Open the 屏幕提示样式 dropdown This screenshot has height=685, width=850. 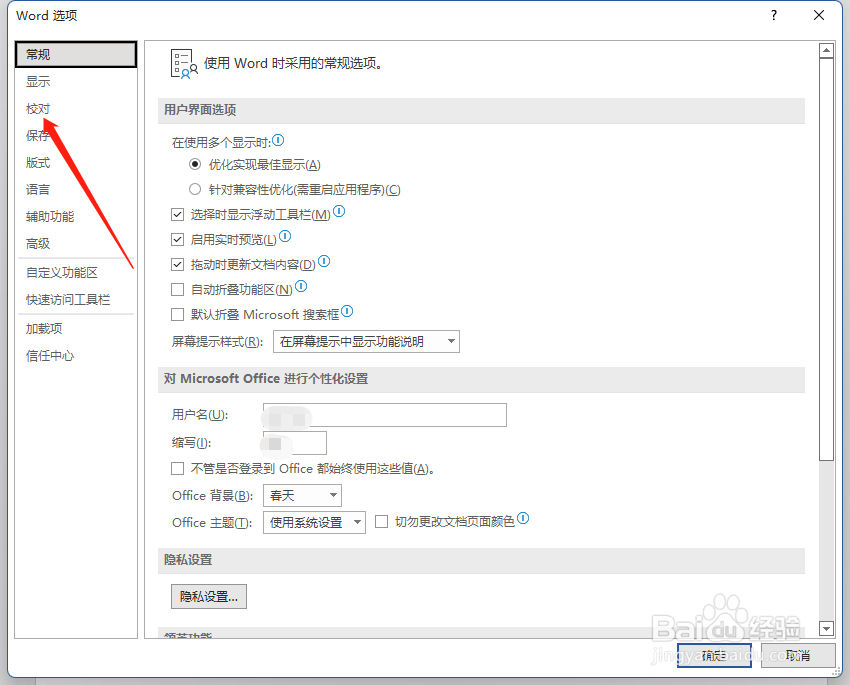tap(366, 341)
